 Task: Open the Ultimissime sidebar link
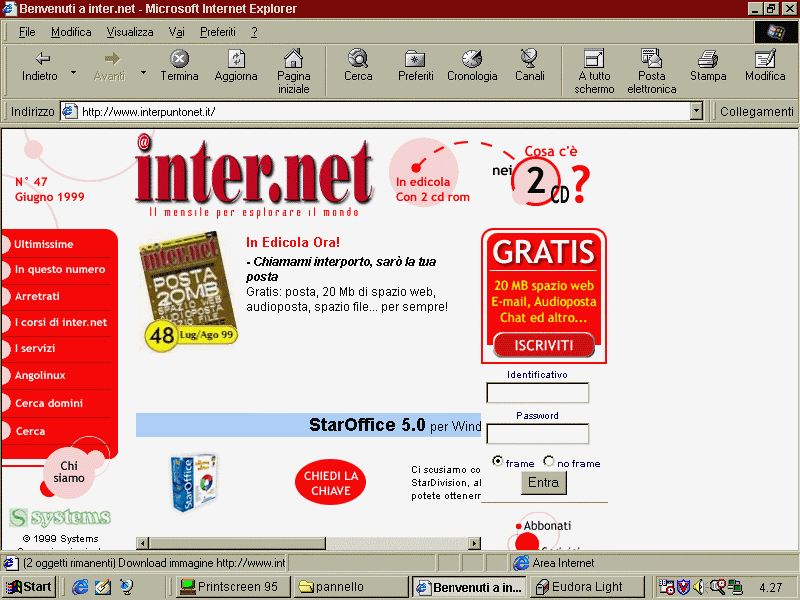pos(44,244)
